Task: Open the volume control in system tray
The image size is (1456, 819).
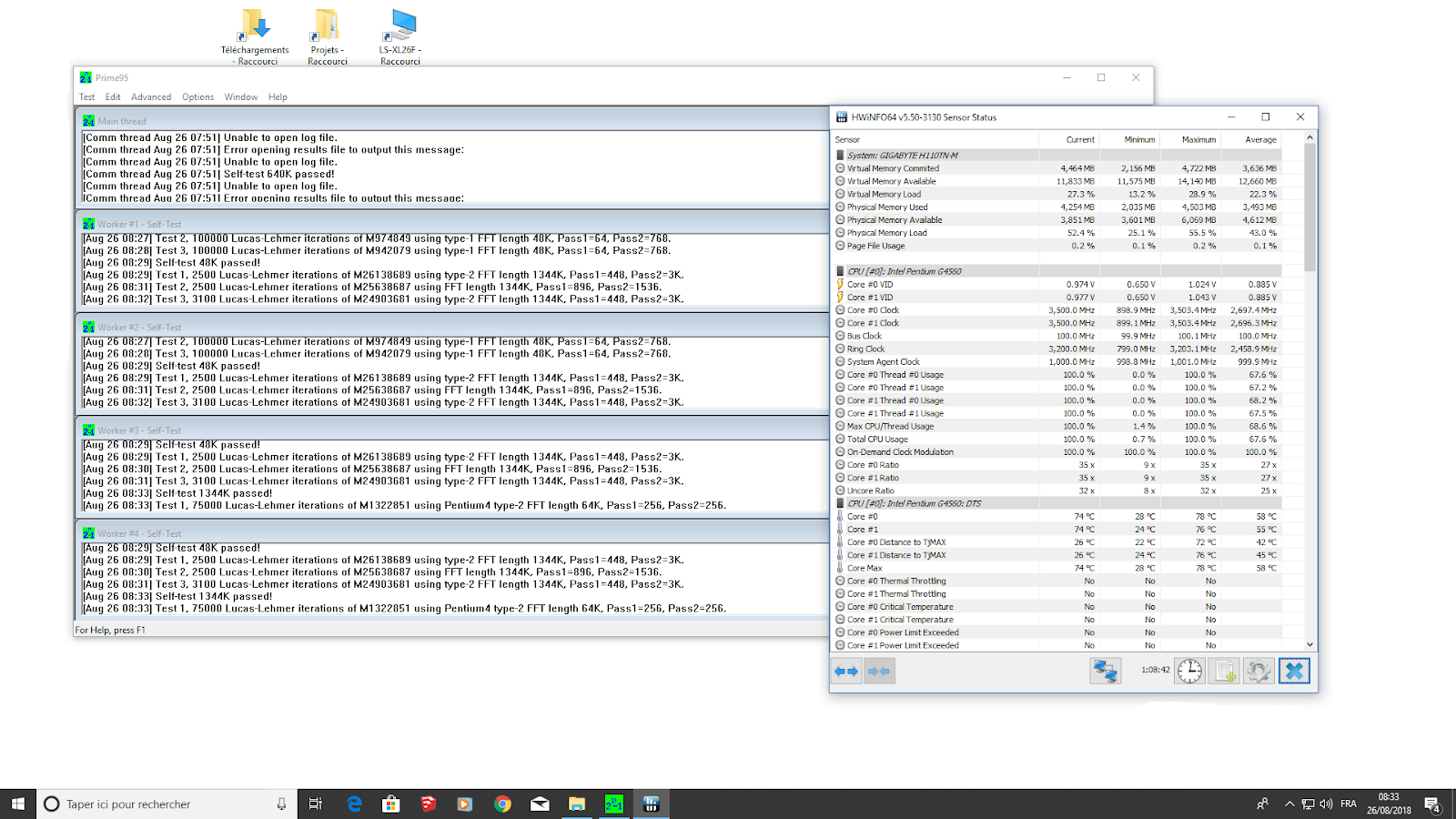Action: 1326,804
